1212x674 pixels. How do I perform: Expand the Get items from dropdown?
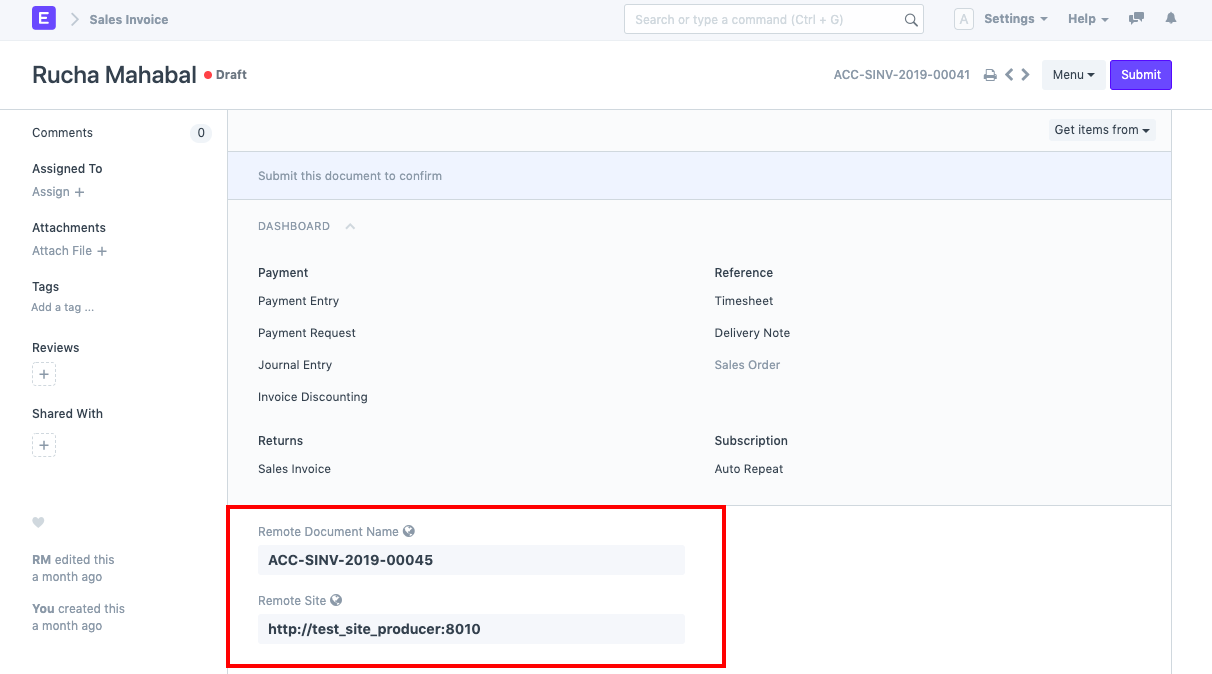click(1100, 129)
